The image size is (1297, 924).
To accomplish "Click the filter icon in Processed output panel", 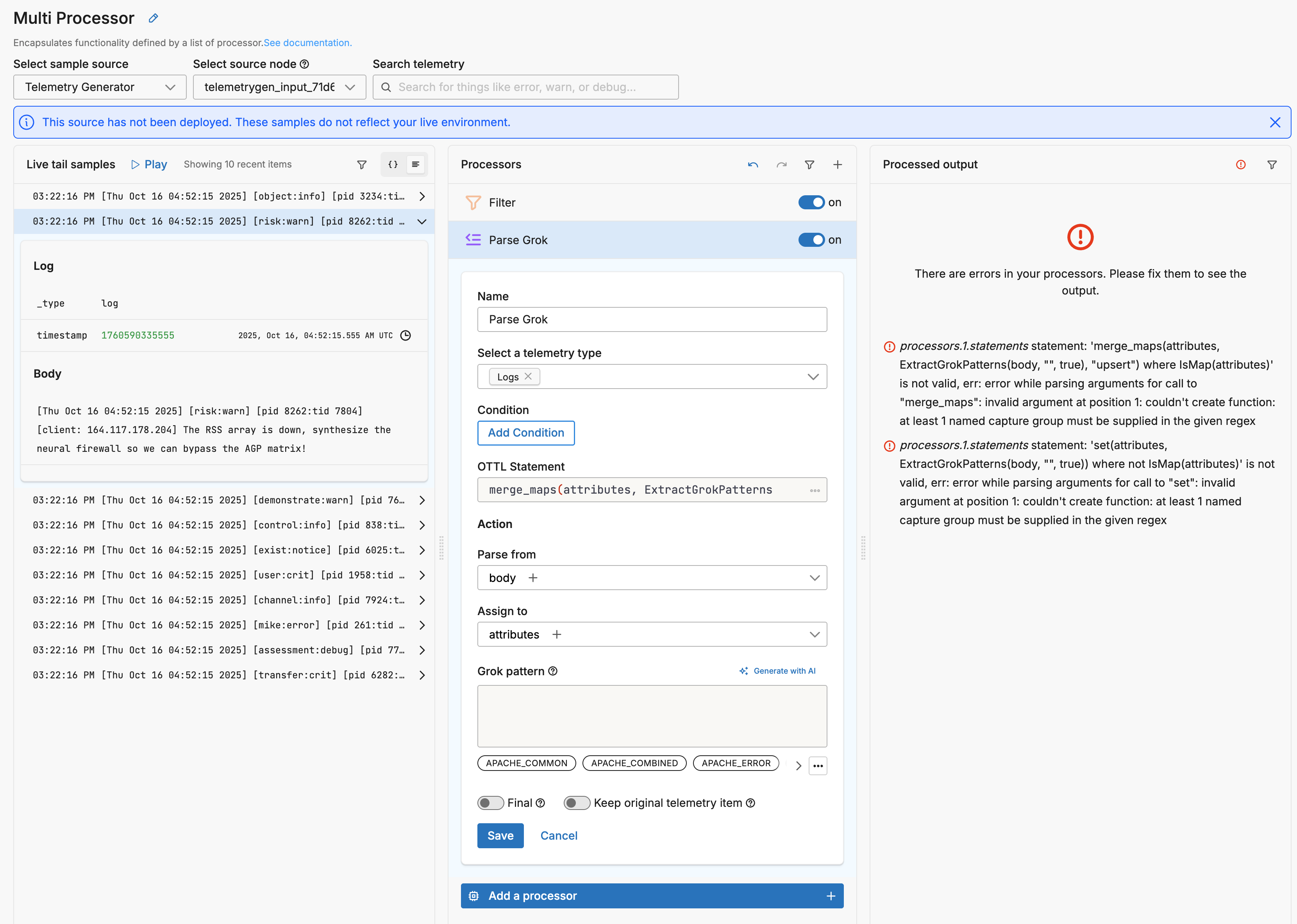I will tap(1272, 164).
